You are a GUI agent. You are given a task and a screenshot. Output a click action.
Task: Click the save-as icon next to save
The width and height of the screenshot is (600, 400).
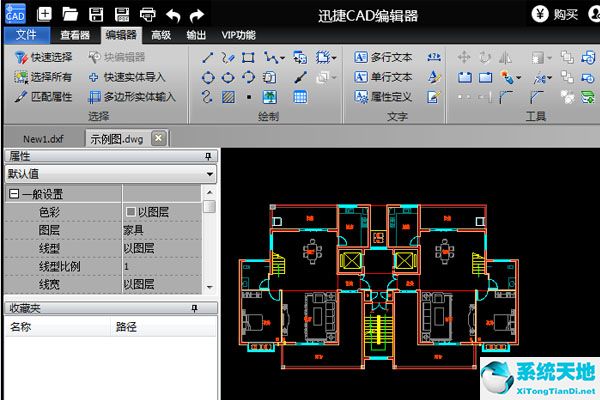click(x=122, y=15)
